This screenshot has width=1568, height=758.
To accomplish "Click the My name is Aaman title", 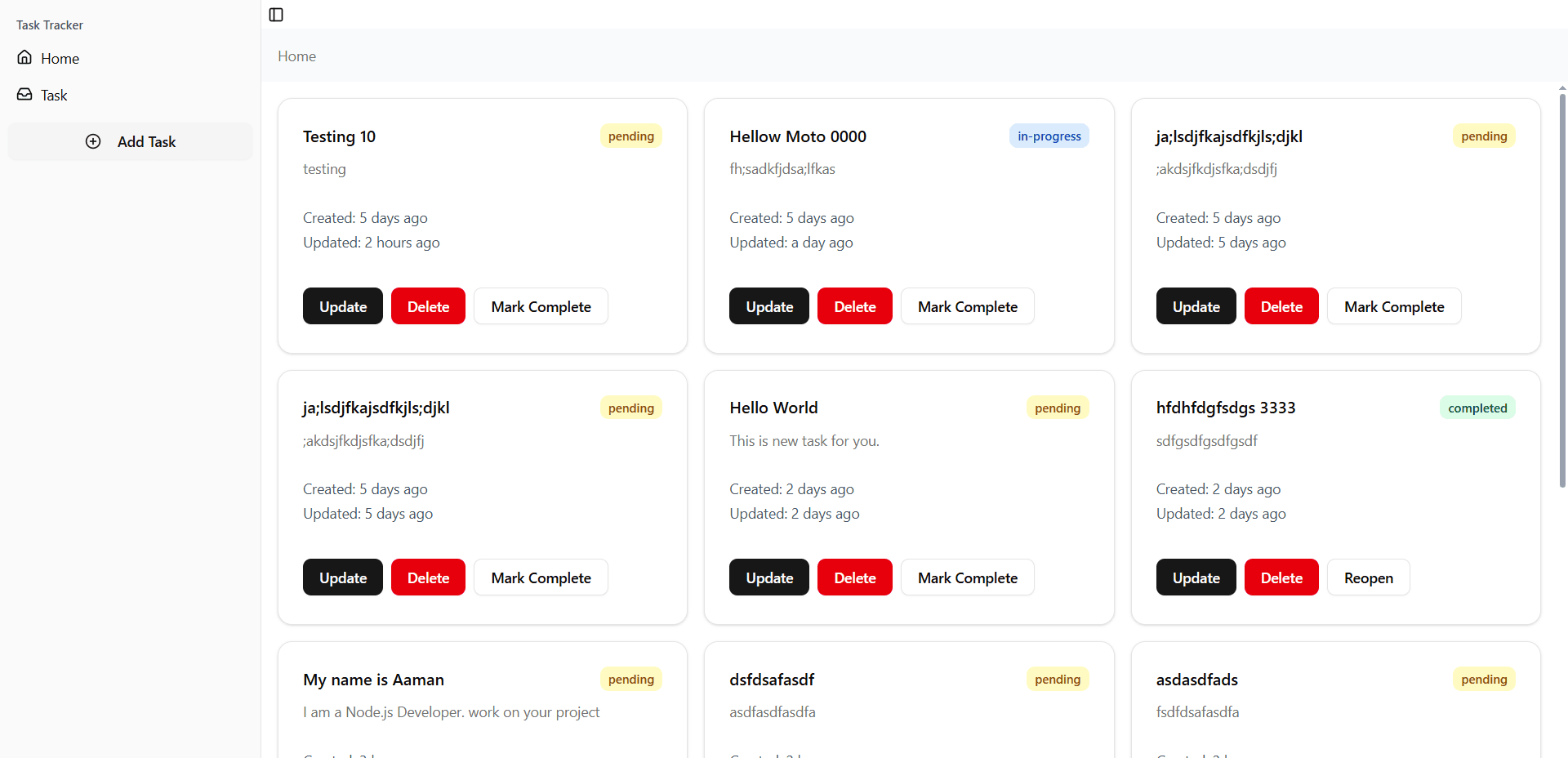I will click(x=373, y=680).
